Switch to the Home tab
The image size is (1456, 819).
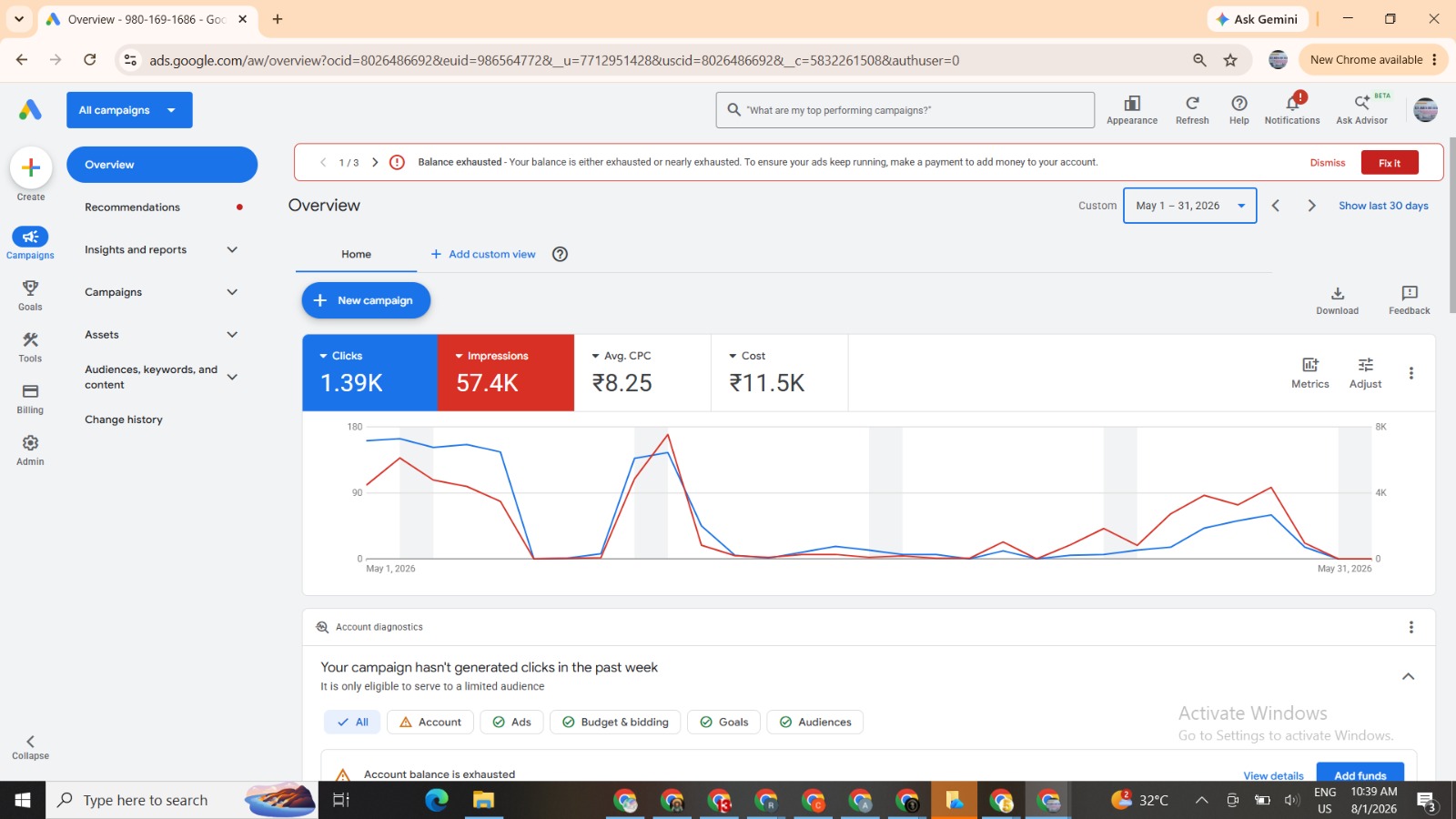point(356,255)
